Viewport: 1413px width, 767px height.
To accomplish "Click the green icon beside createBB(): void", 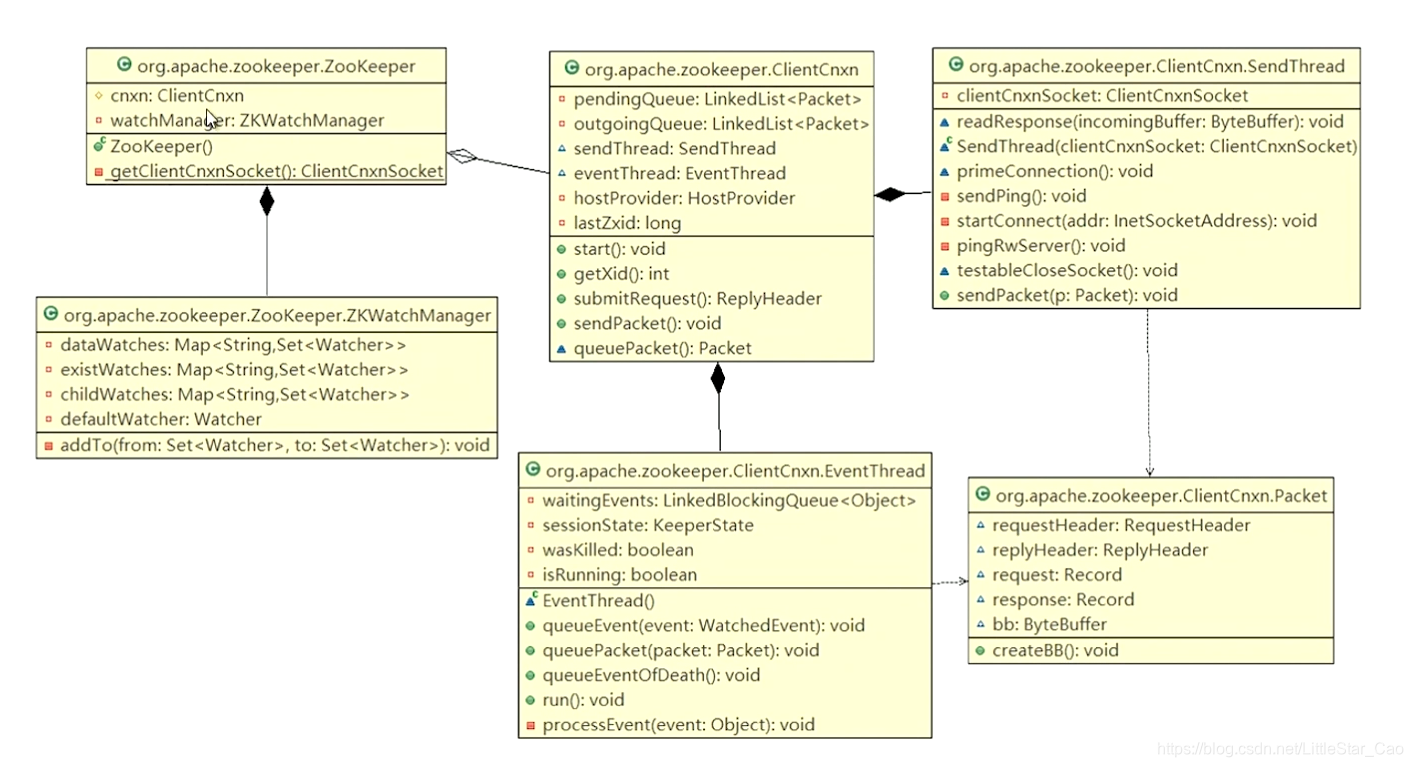I will coord(980,651).
